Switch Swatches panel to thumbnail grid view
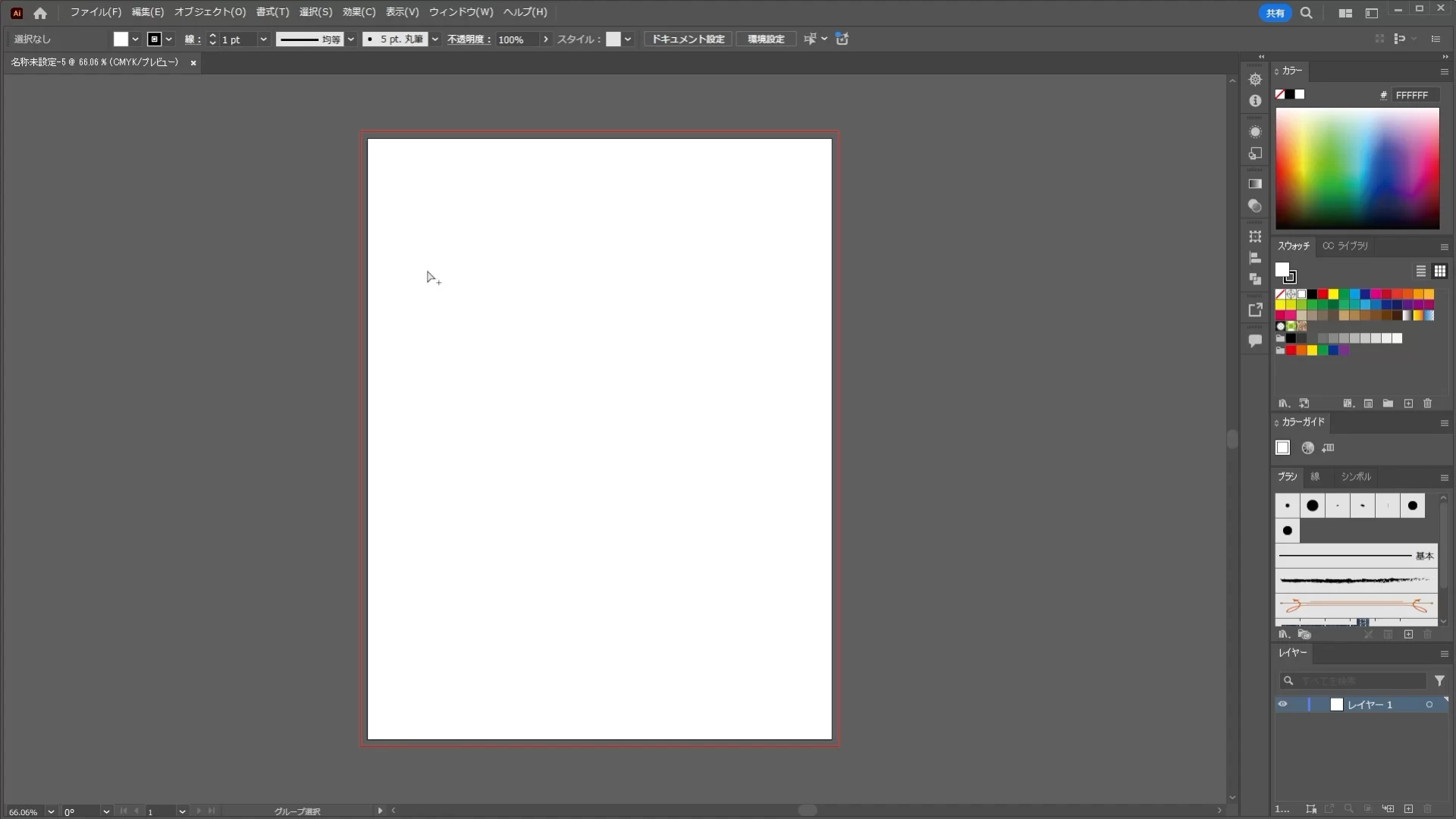Screen dimensions: 1456x819 pos(1440,271)
